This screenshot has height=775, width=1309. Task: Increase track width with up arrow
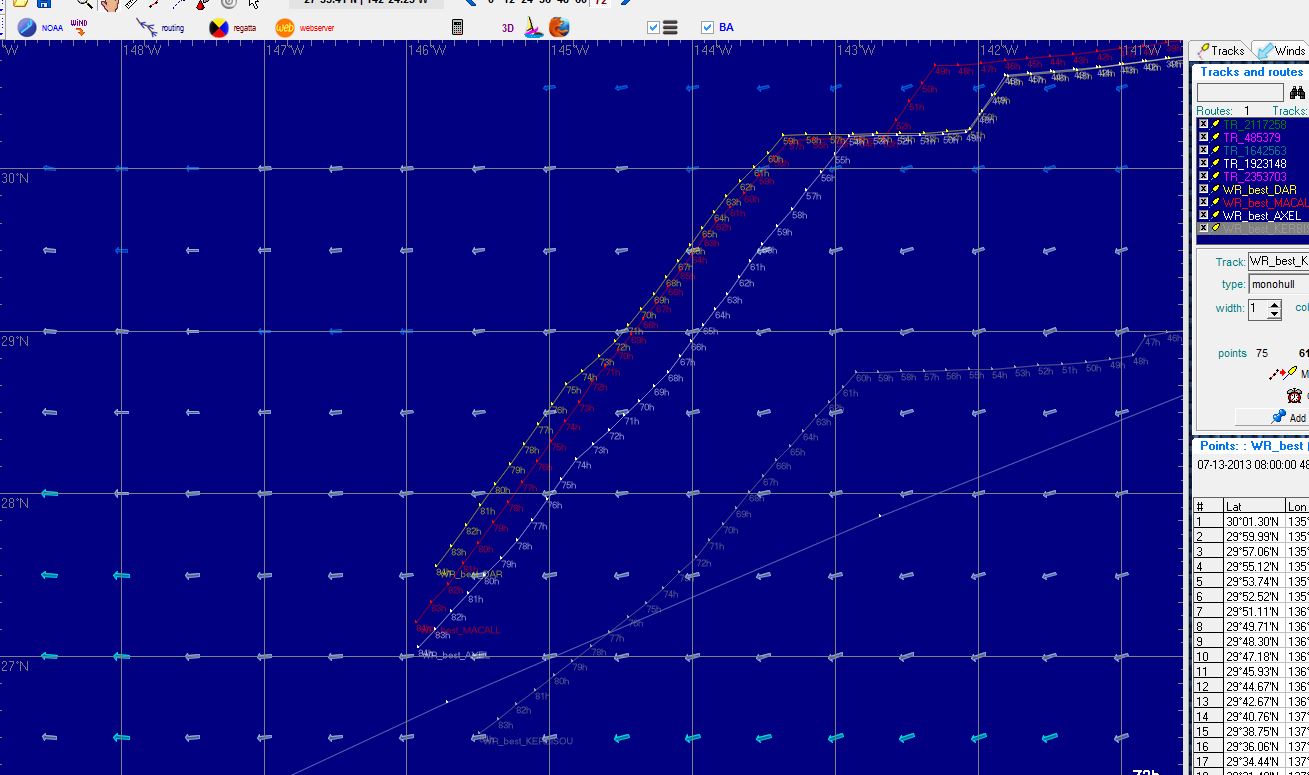1274,304
